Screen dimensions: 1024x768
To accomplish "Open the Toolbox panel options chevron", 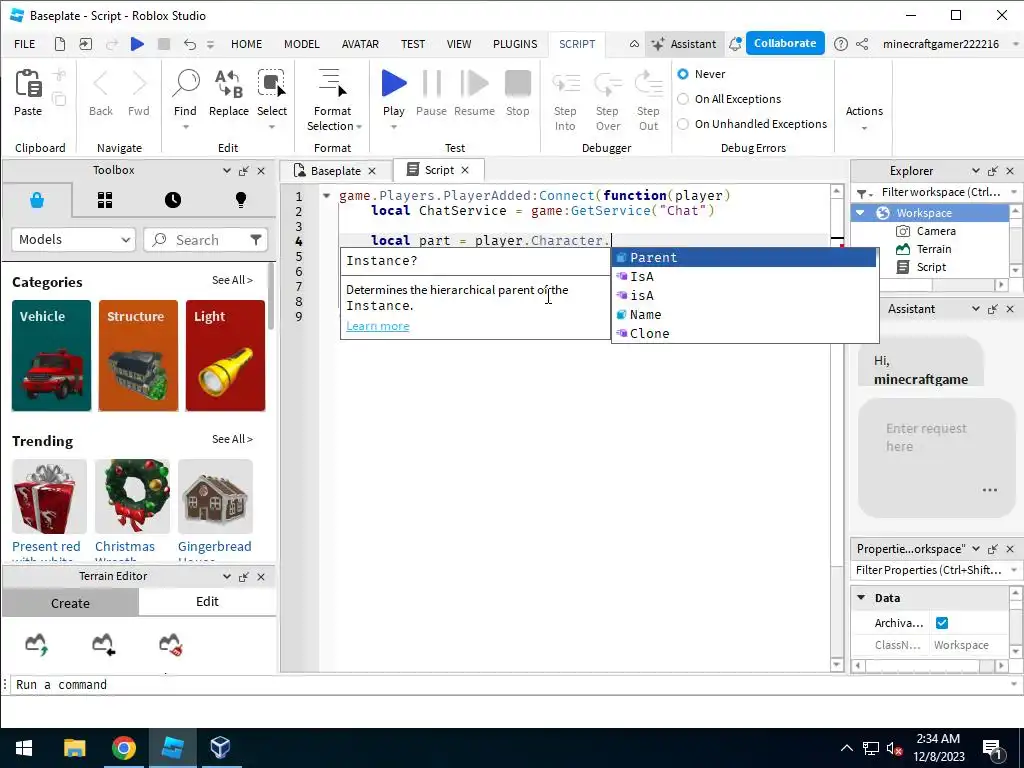I will pyautogui.click(x=227, y=170).
